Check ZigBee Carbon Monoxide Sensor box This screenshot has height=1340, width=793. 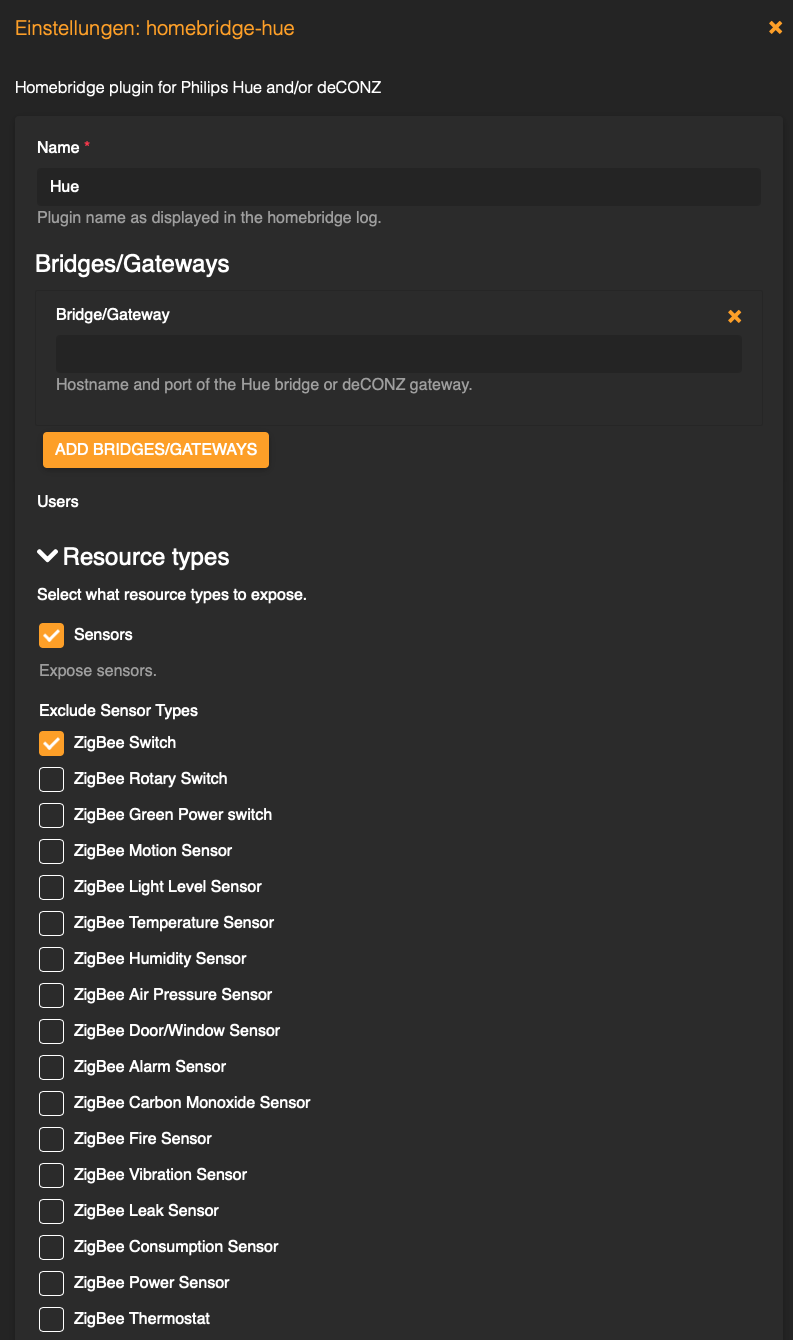pos(51,1103)
